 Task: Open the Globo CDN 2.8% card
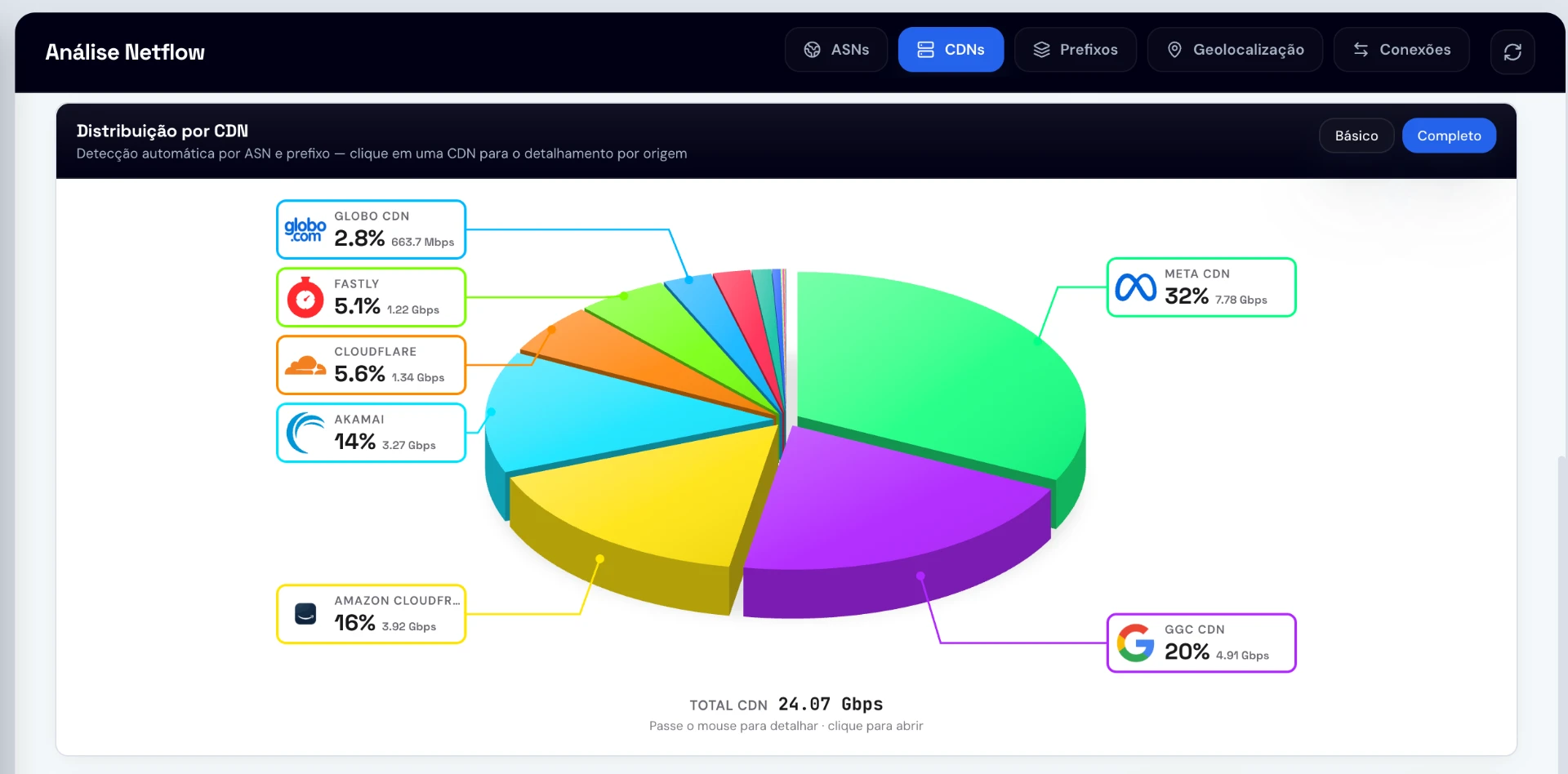coord(372,229)
